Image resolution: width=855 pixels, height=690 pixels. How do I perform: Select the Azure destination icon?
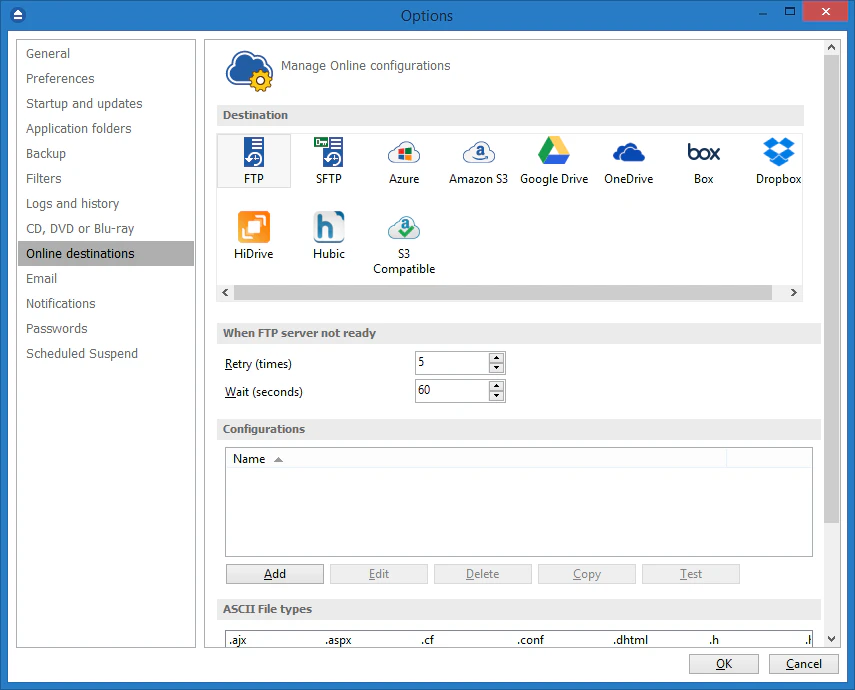point(404,160)
